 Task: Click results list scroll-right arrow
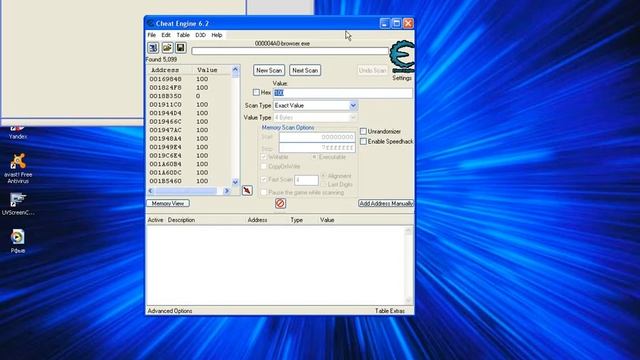227,191
